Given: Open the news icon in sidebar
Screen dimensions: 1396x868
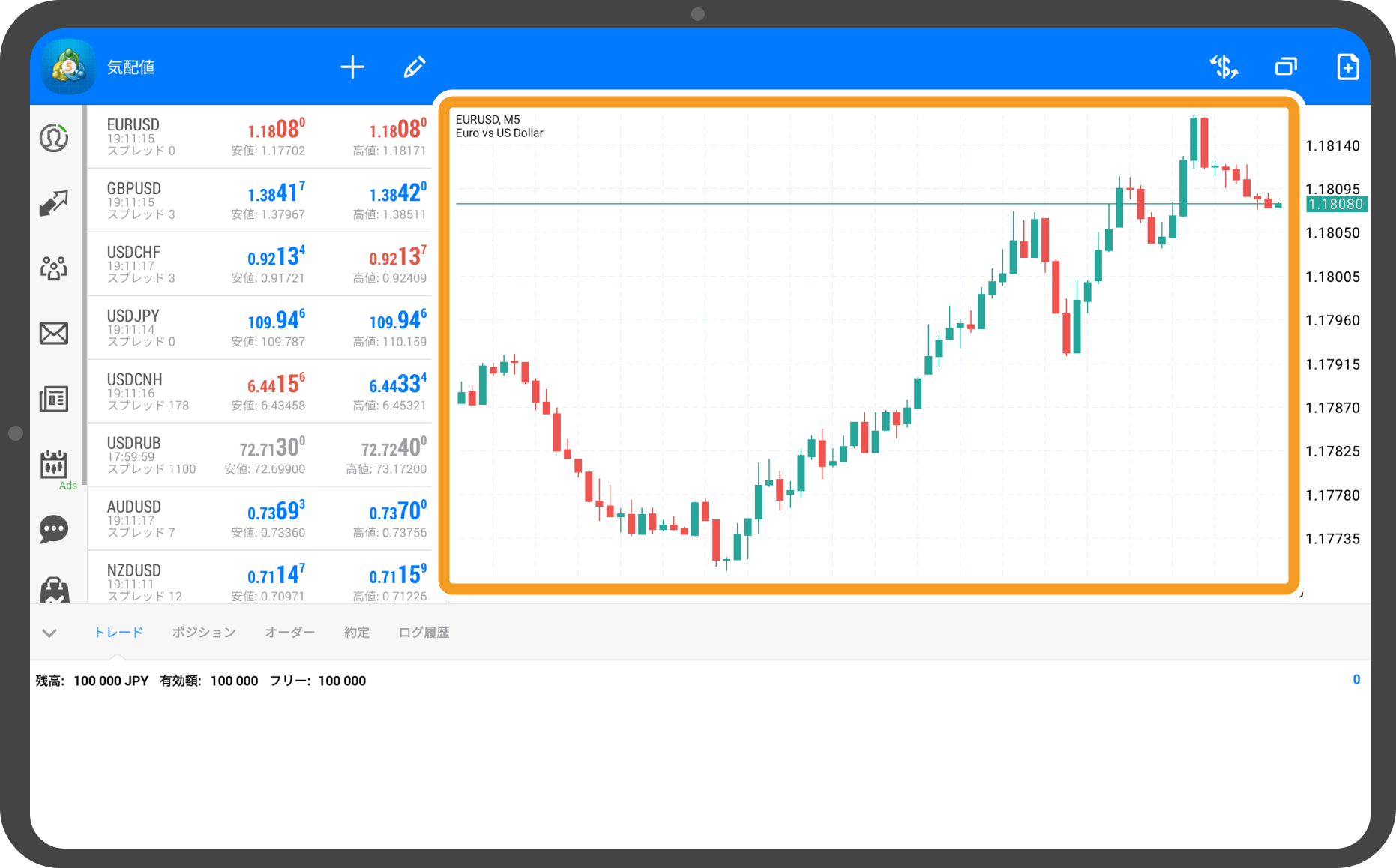Looking at the screenshot, I should [x=54, y=399].
